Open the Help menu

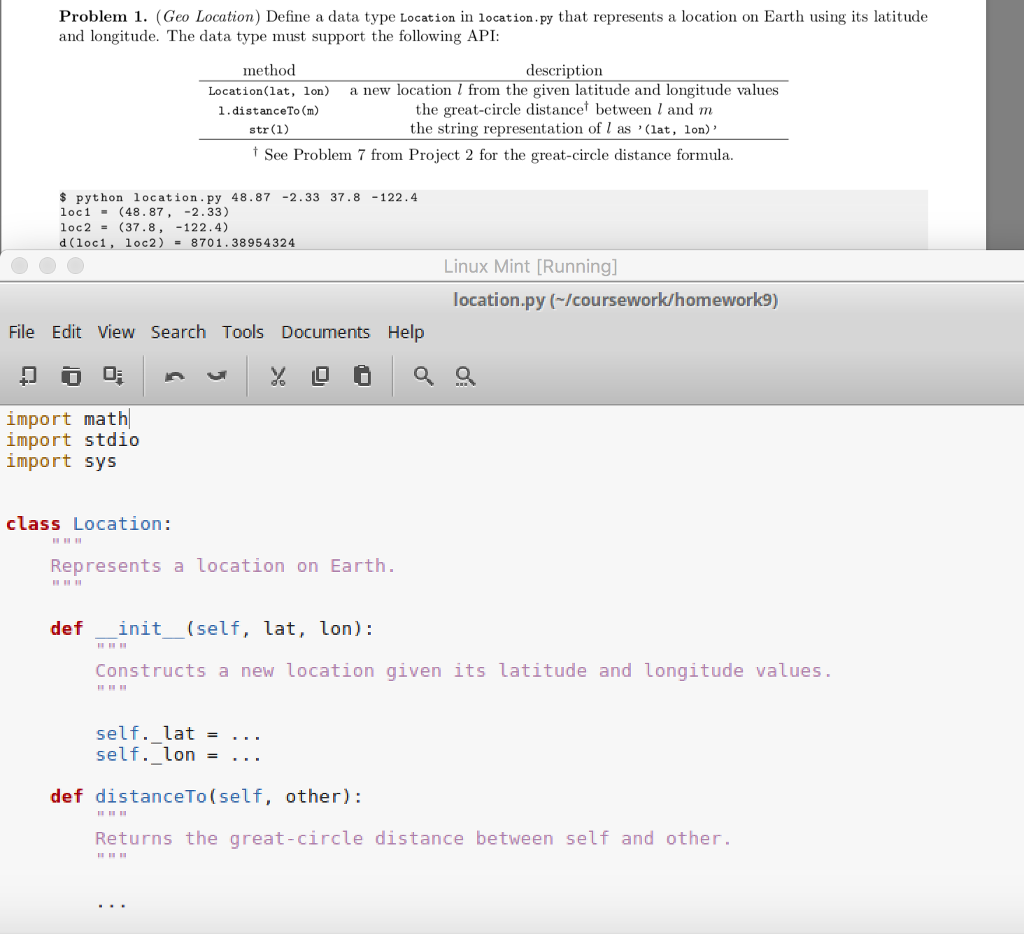[x=406, y=332]
